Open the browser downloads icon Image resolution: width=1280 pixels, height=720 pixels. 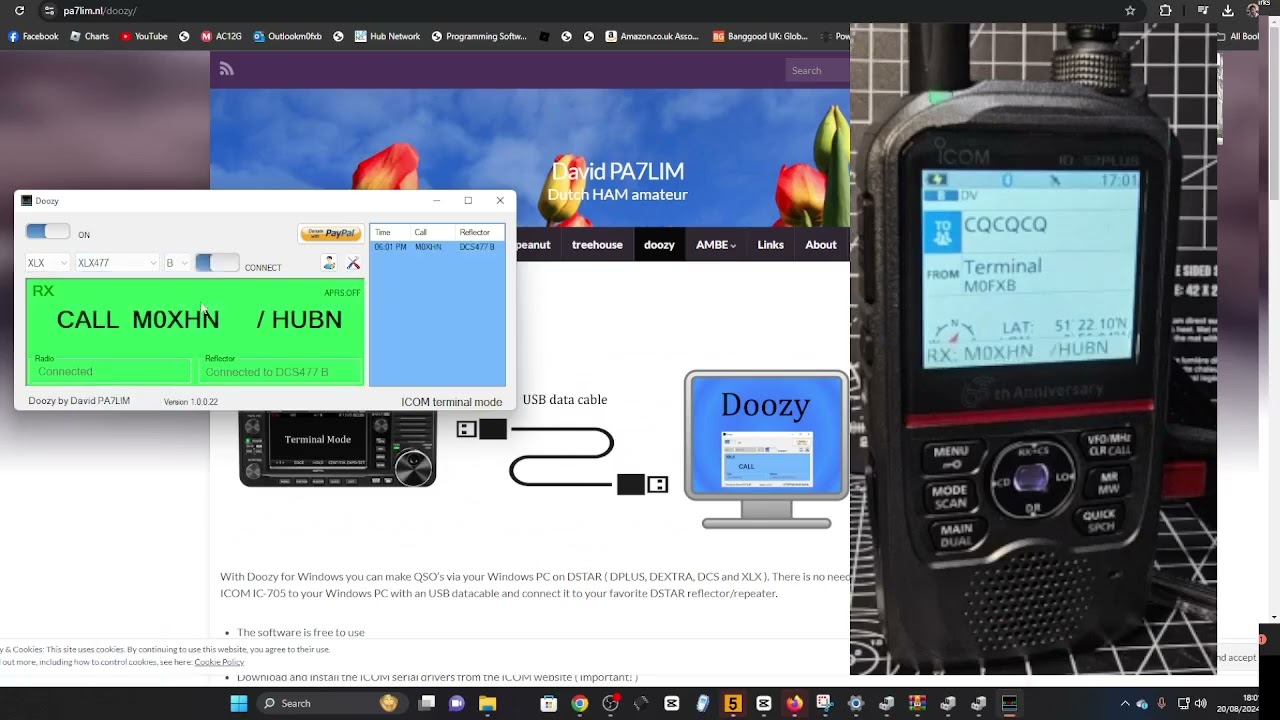[1228, 10]
